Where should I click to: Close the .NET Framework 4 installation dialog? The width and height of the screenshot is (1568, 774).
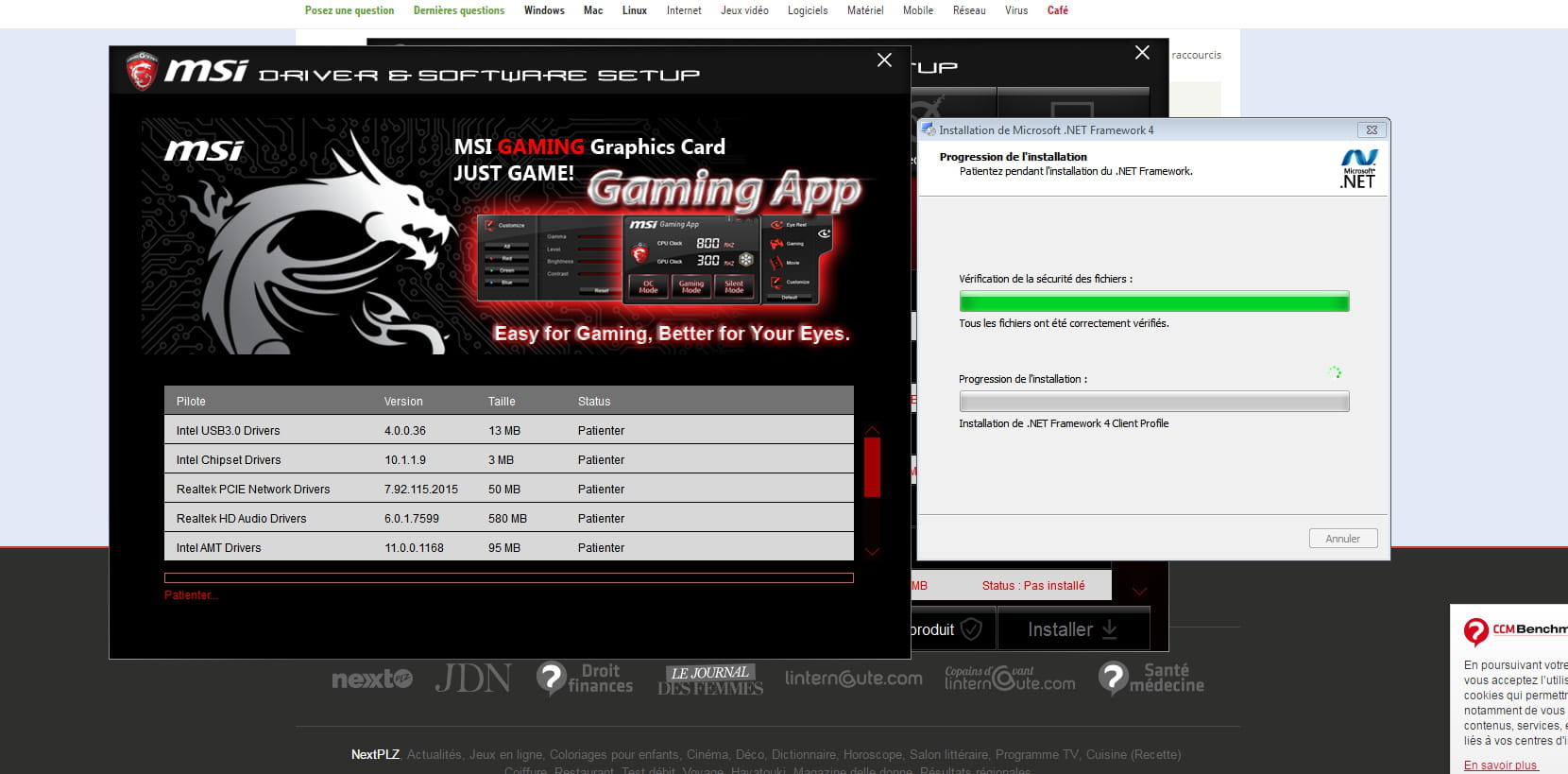[x=1372, y=129]
